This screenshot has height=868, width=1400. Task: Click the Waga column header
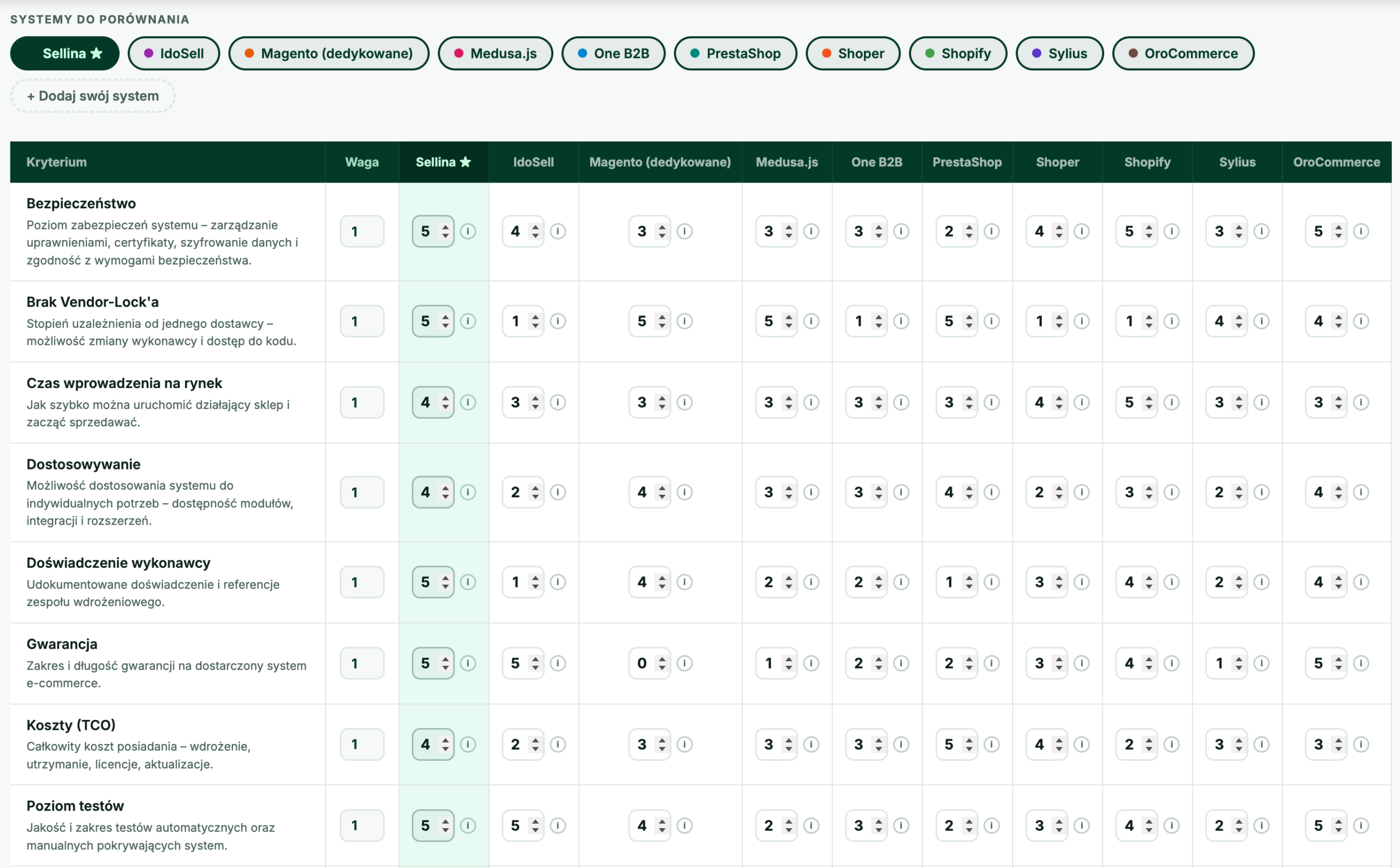(362, 162)
